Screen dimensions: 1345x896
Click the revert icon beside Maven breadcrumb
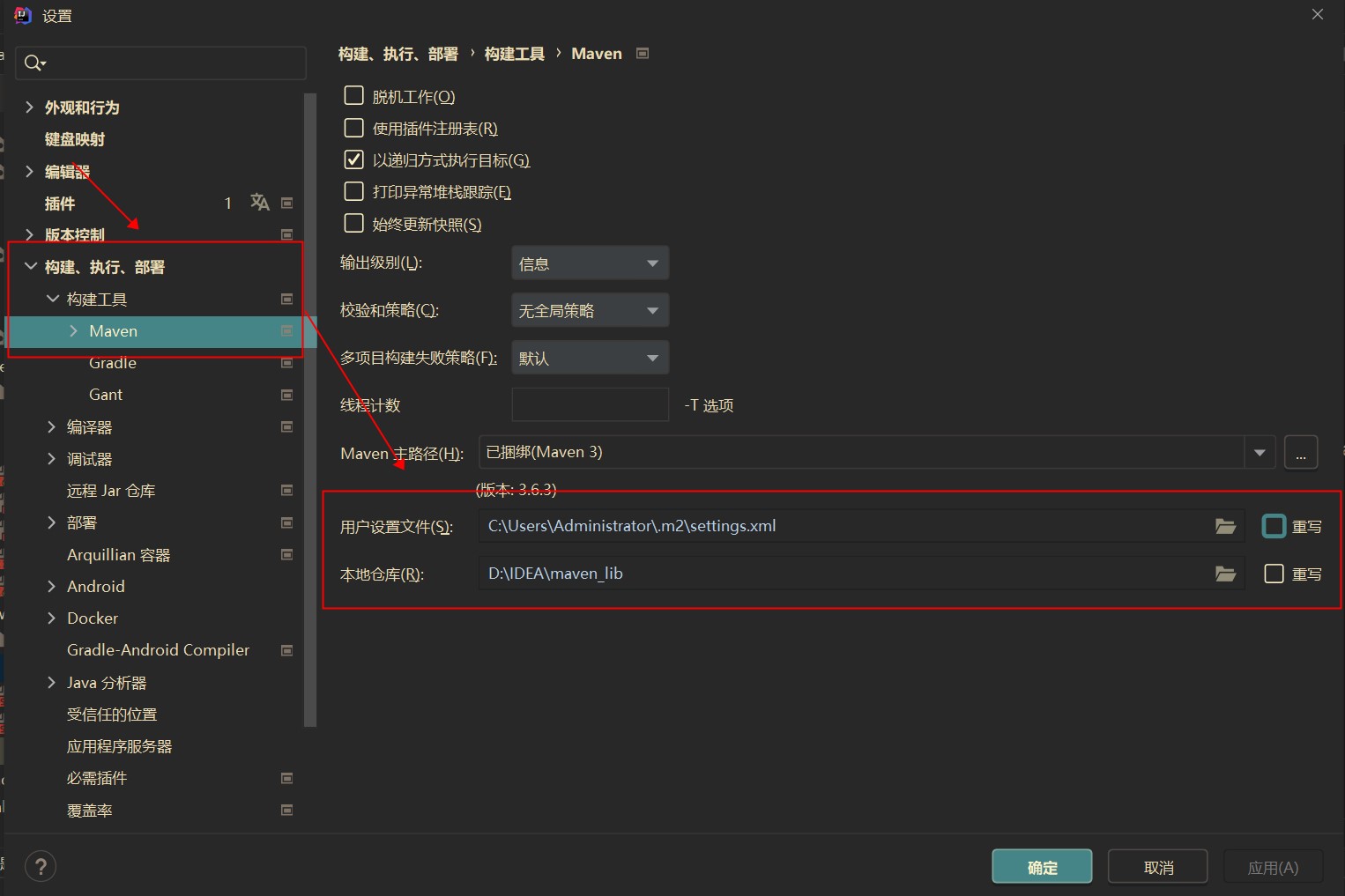coord(642,54)
